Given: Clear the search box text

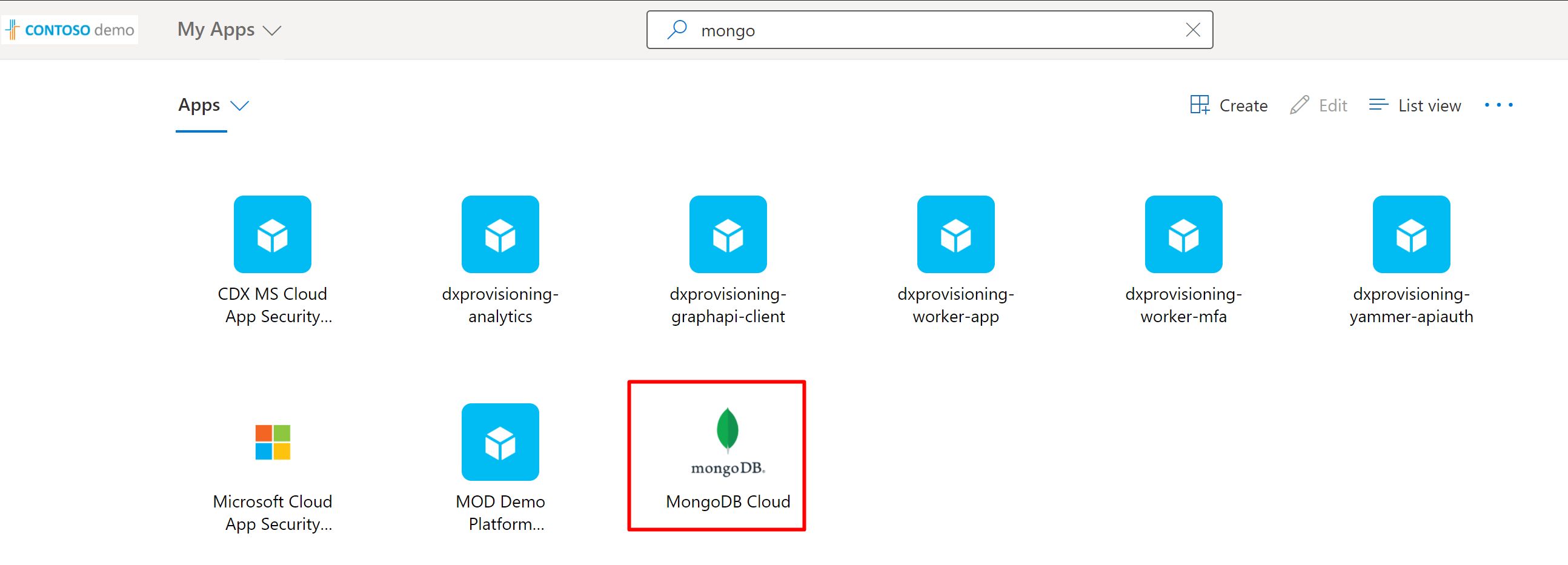Looking at the screenshot, I should click(x=1192, y=30).
